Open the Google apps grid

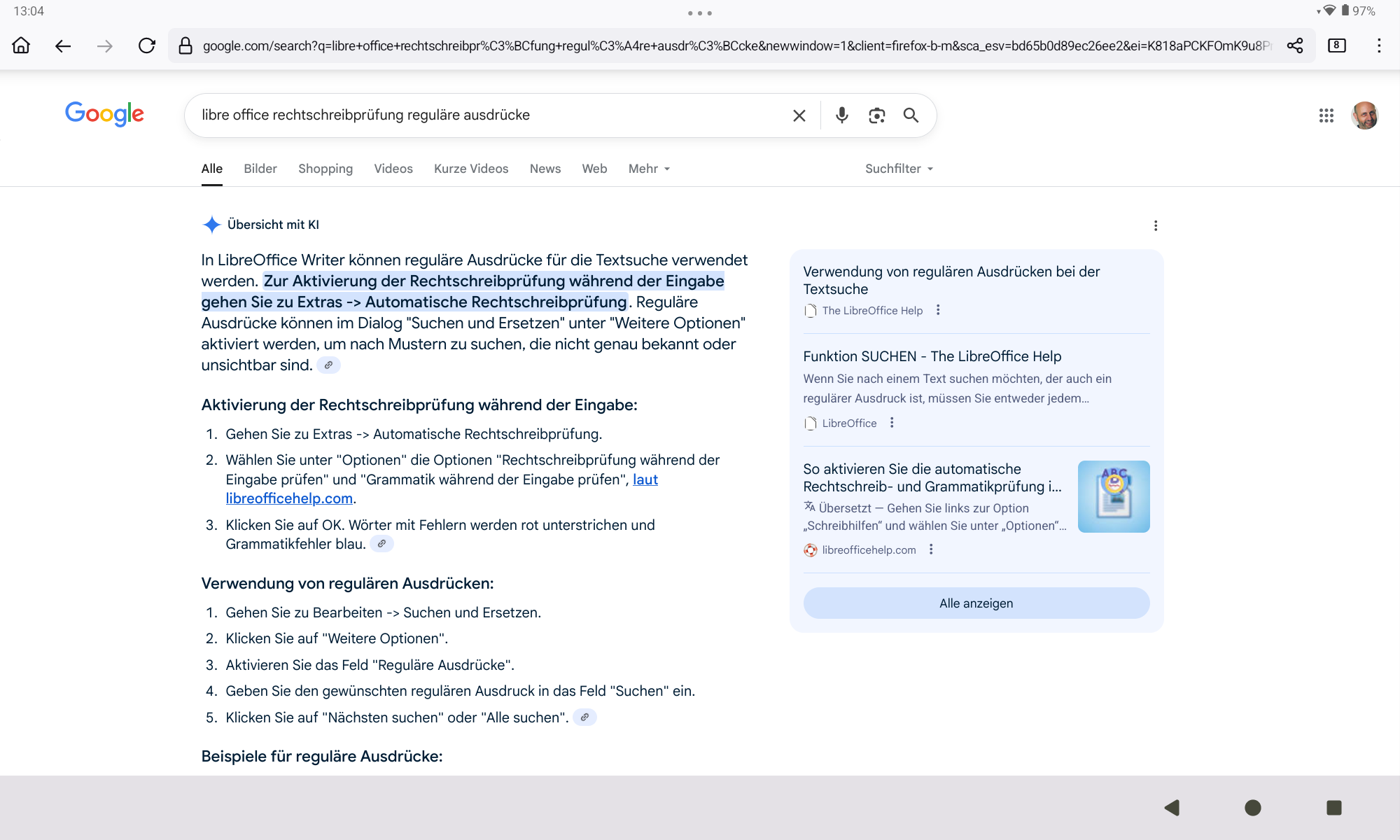pyautogui.click(x=1326, y=115)
